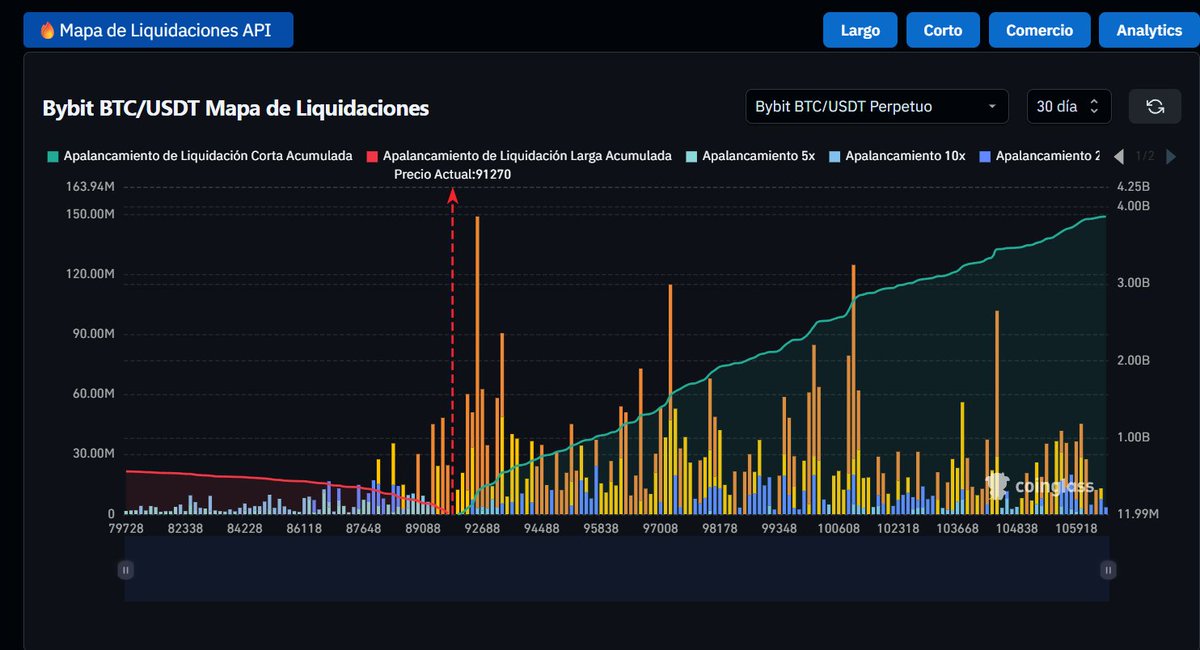The image size is (1200, 650).
Task: Toggle Apalancamiento 5x legend series
Action: pos(751,156)
